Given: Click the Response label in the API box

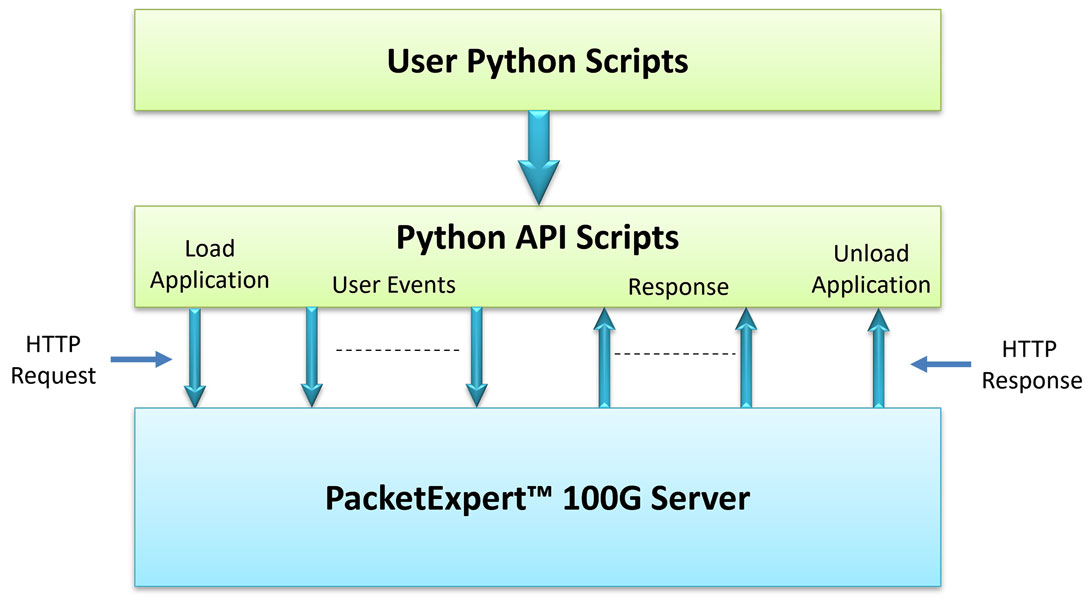Looking at the screenshot, I should click(x=678, y=287).
